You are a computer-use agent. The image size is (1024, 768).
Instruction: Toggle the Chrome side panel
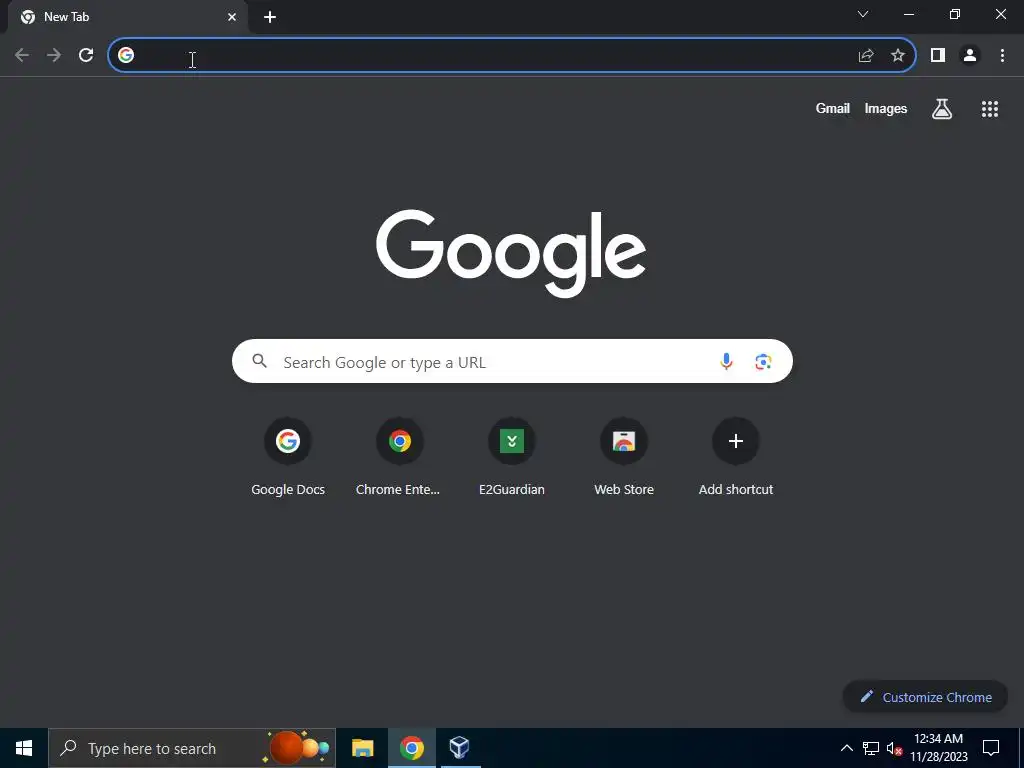click(938, 56)
